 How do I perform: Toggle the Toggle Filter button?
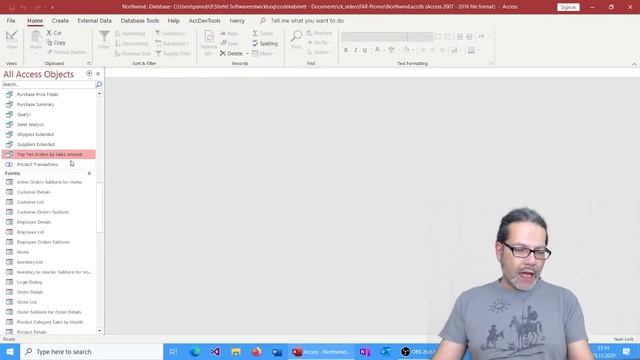173,53
